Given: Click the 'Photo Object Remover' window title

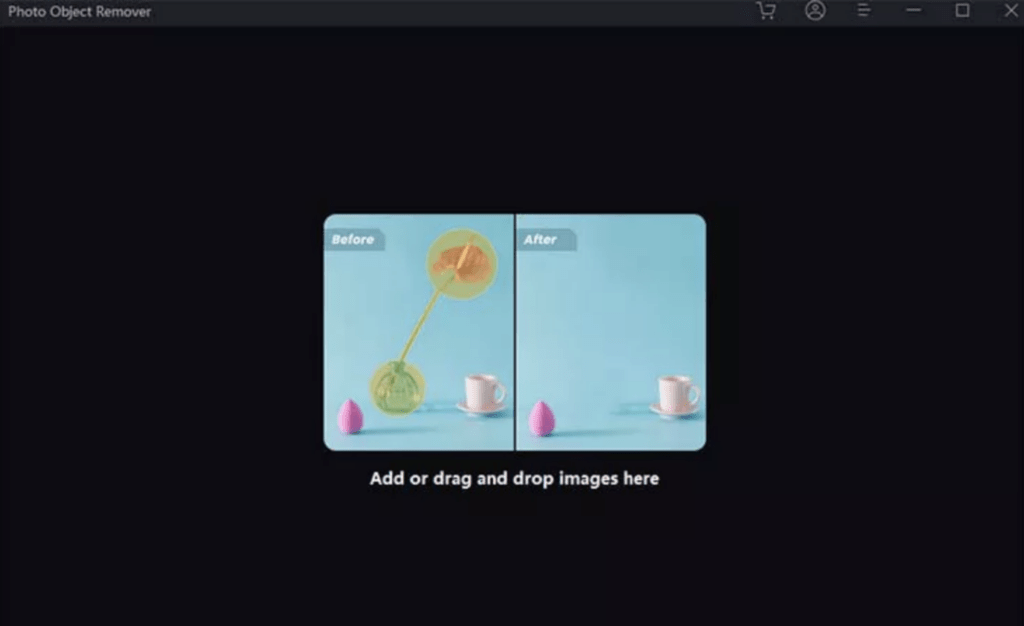Looking at the screenshot, I should click(80, 12).
